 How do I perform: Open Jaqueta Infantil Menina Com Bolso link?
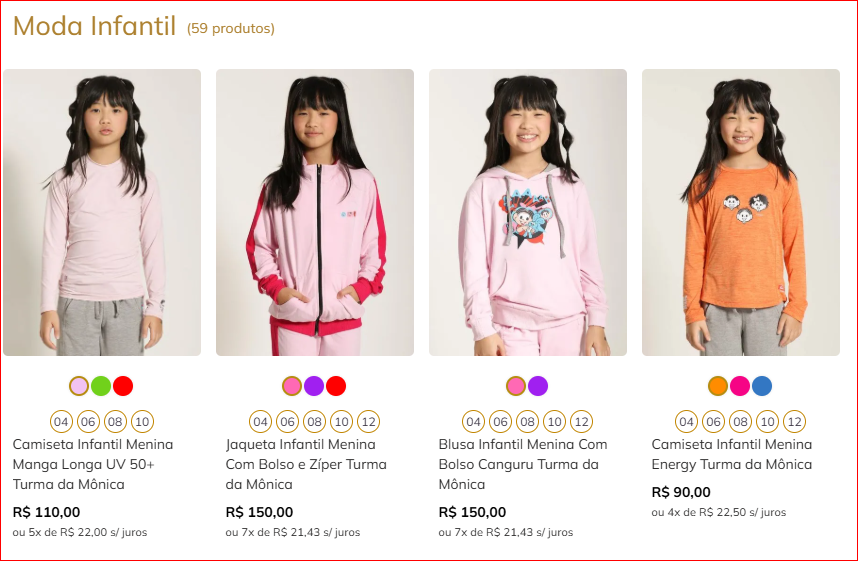(306, 464)
